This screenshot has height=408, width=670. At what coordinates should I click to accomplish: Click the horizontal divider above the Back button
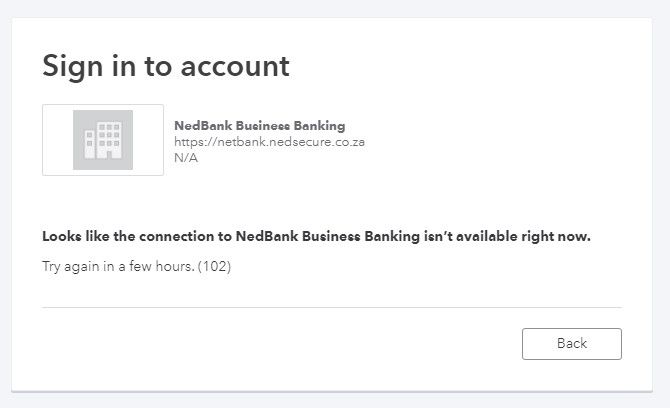(332, 307)
